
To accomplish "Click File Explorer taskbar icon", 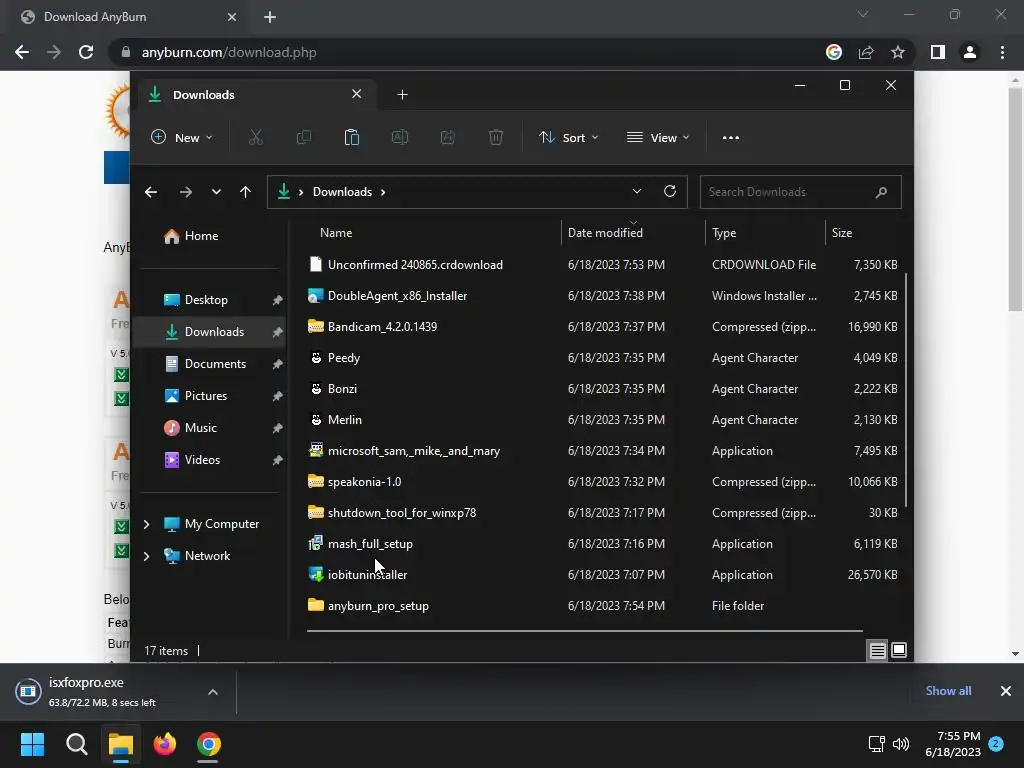I will 121,744.
